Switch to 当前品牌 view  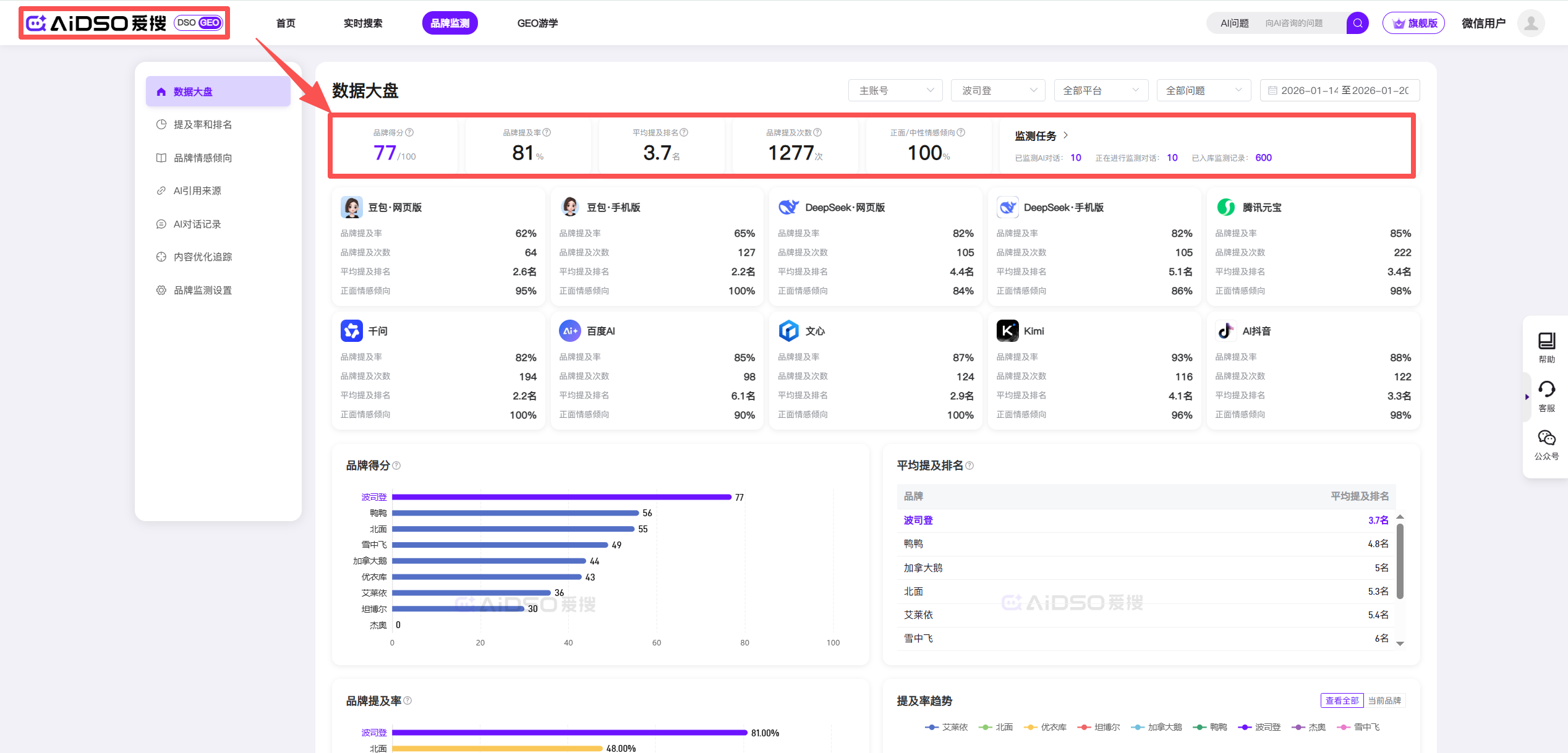[1384, 700]
